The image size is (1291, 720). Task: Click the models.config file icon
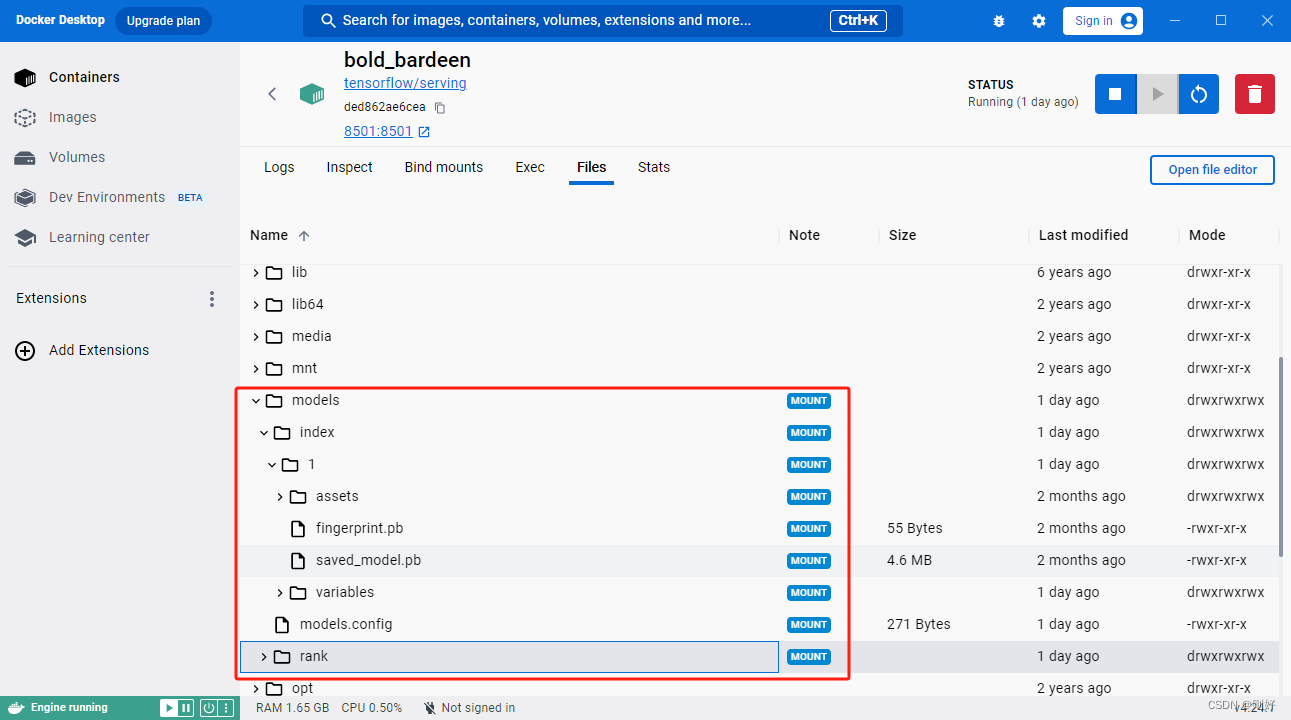[282, 624]
